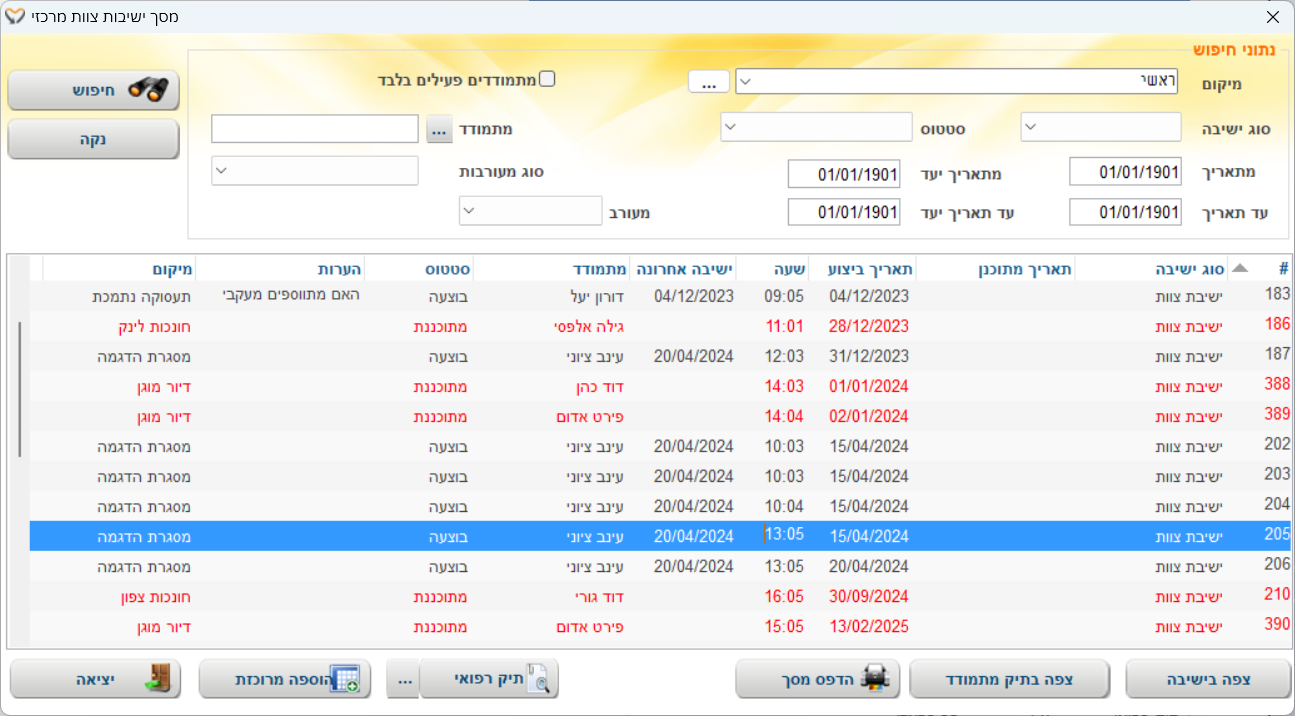Click the calendar icon for הוספה מרוכזת
Image resolution: width=1295 pixels, height=716 pixels.
coord(344,679)
